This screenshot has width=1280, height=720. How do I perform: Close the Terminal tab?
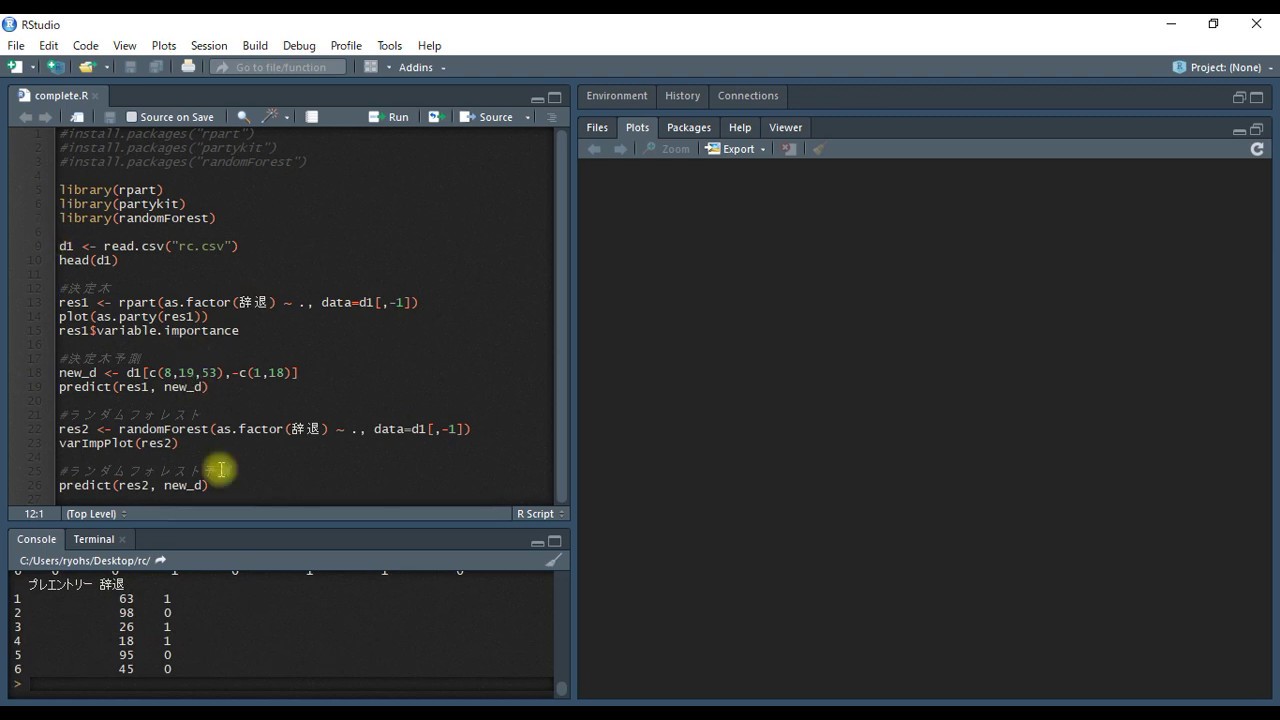coord(123,540)
